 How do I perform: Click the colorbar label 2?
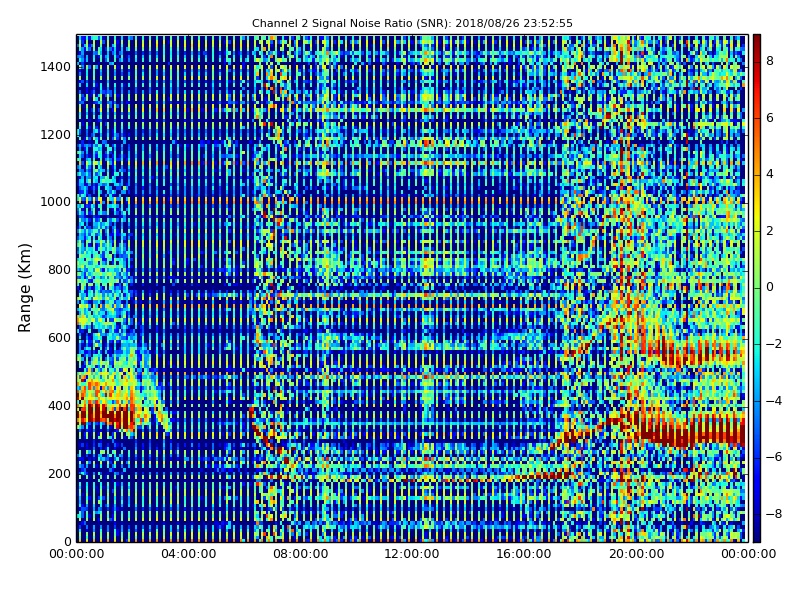click(770, 231)
